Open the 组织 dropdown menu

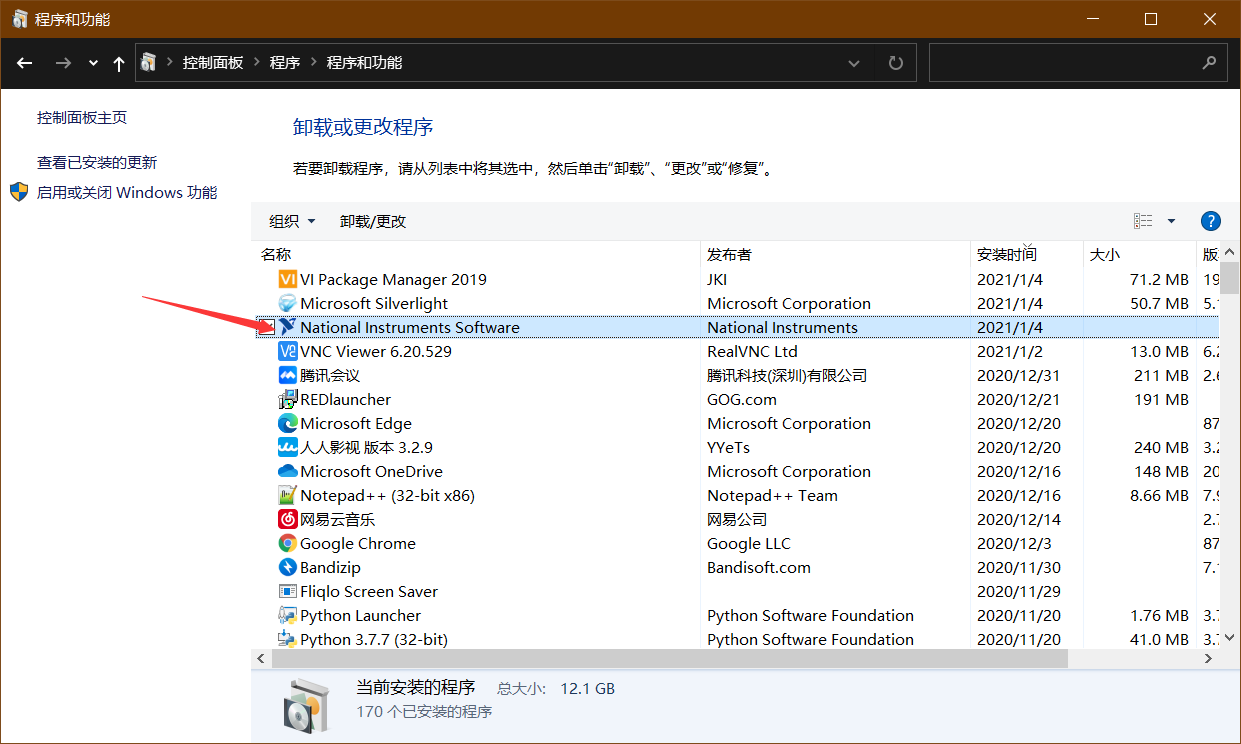coord(292,221)
